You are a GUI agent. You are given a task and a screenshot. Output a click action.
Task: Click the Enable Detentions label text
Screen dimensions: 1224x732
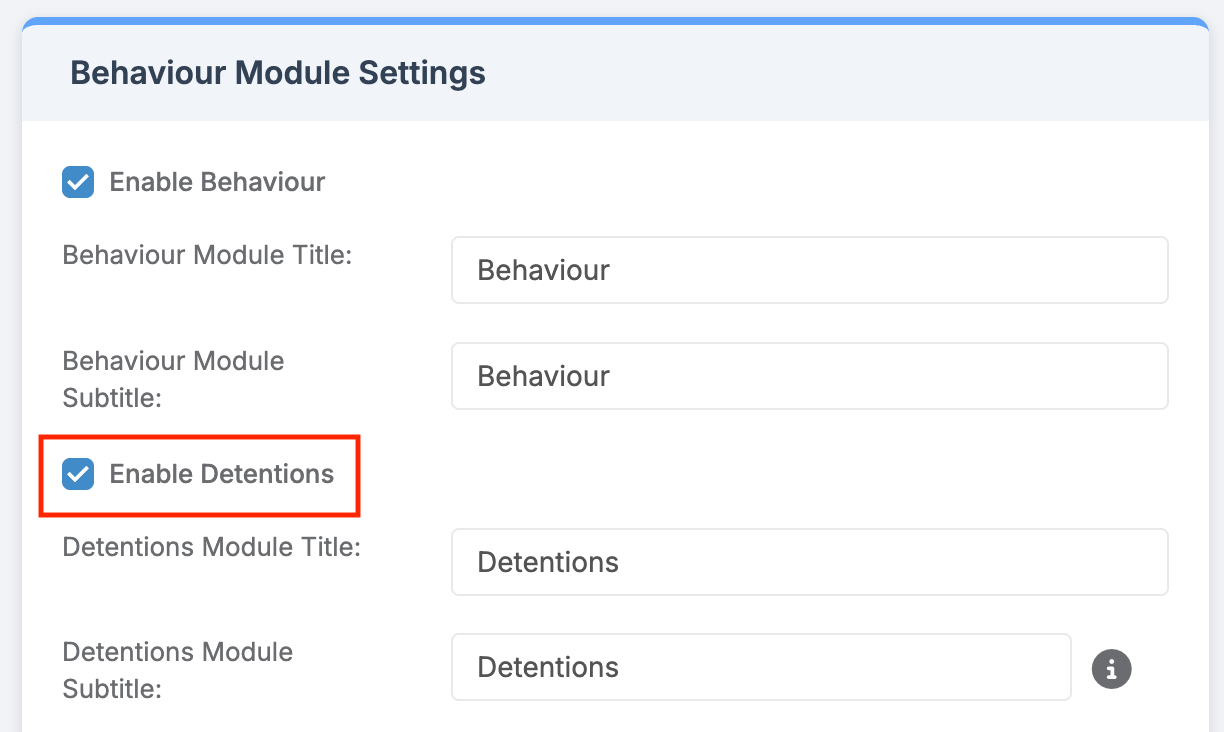[221, 474]
